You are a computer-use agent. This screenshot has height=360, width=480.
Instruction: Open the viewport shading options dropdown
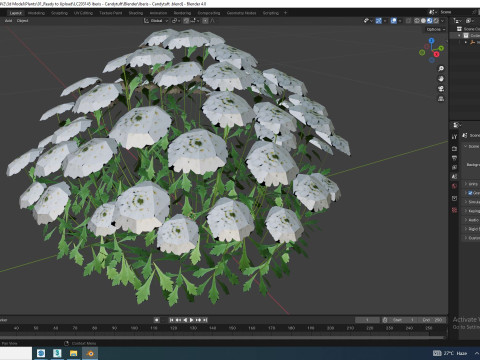442,21
